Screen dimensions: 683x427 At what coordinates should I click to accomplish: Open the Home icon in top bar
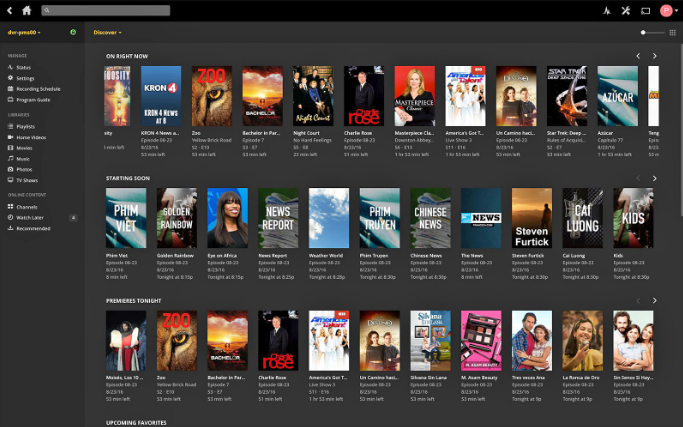tap(27, 10)
